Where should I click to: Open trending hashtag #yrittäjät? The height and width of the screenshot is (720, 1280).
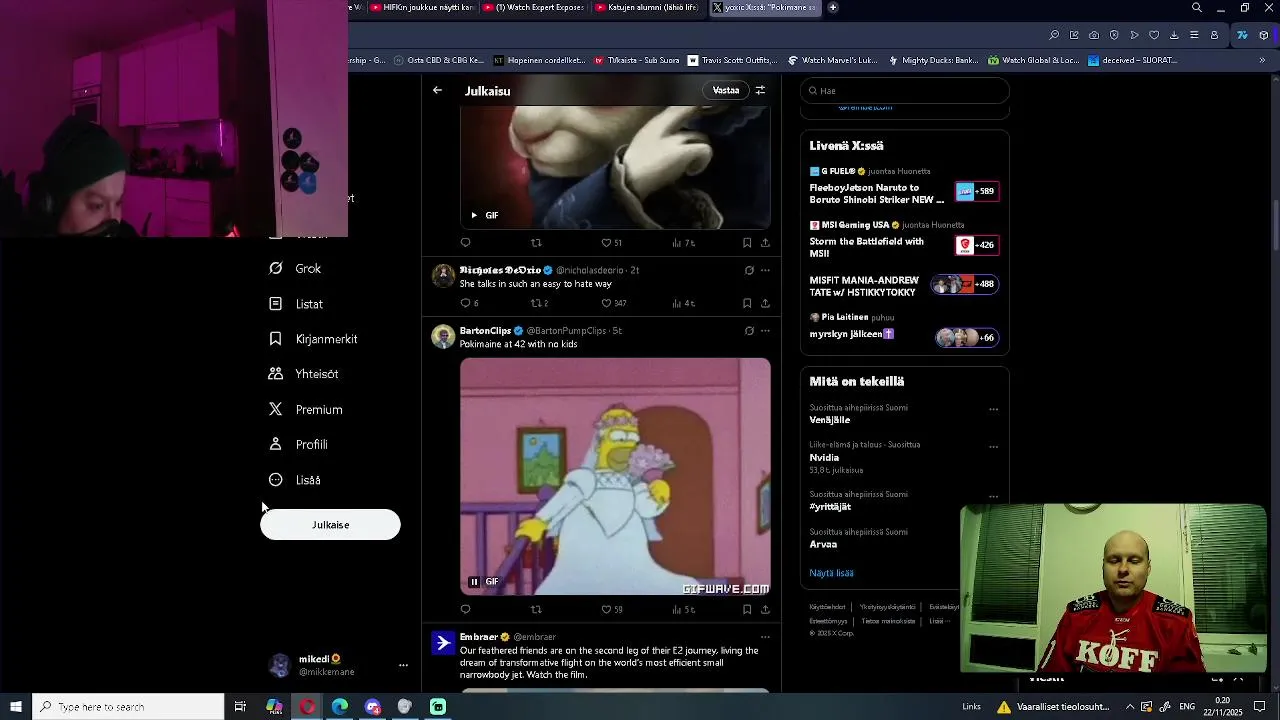(830, 507)
